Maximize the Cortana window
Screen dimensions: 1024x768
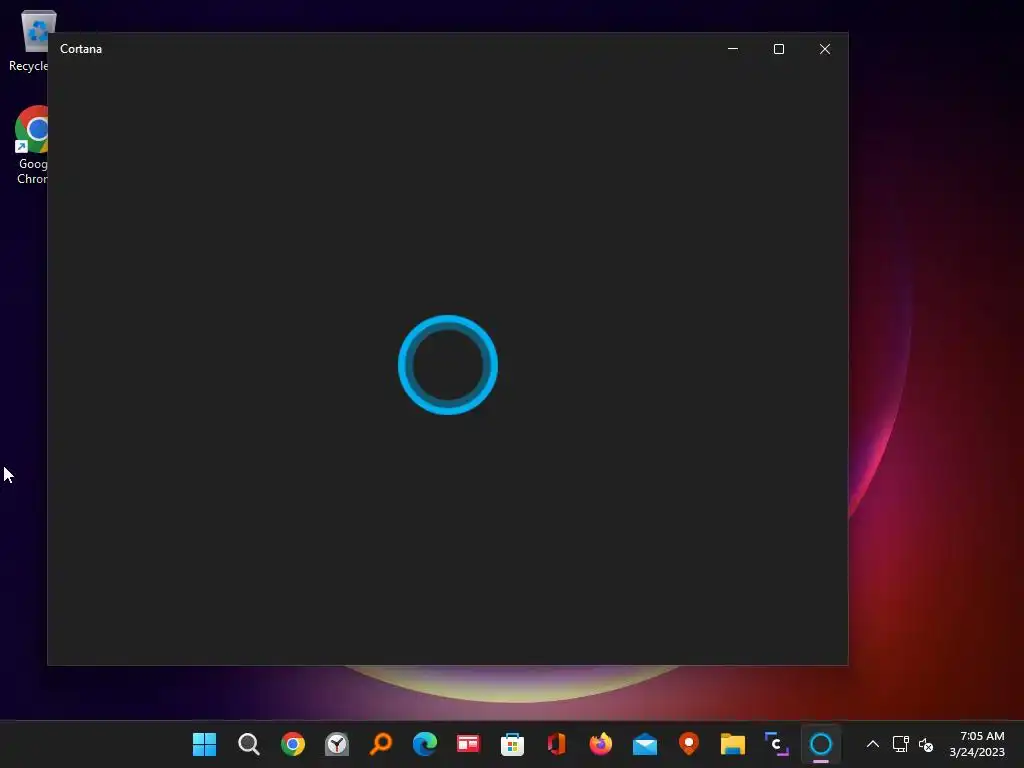click(x=778, y=49)
